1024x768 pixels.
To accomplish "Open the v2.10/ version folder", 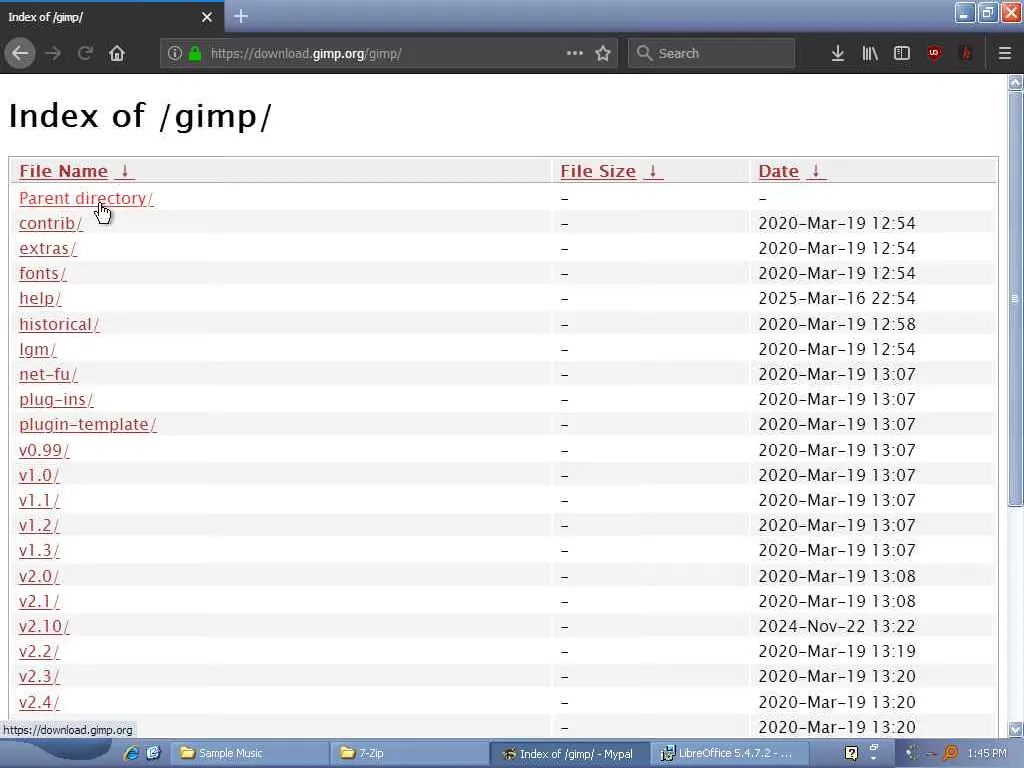I will 44,626.
